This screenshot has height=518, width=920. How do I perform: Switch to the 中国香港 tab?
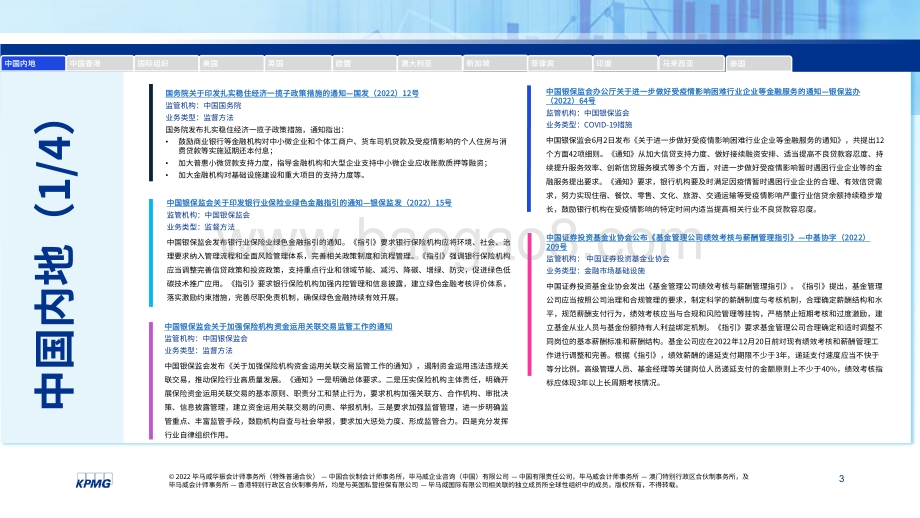pos(100,63)
